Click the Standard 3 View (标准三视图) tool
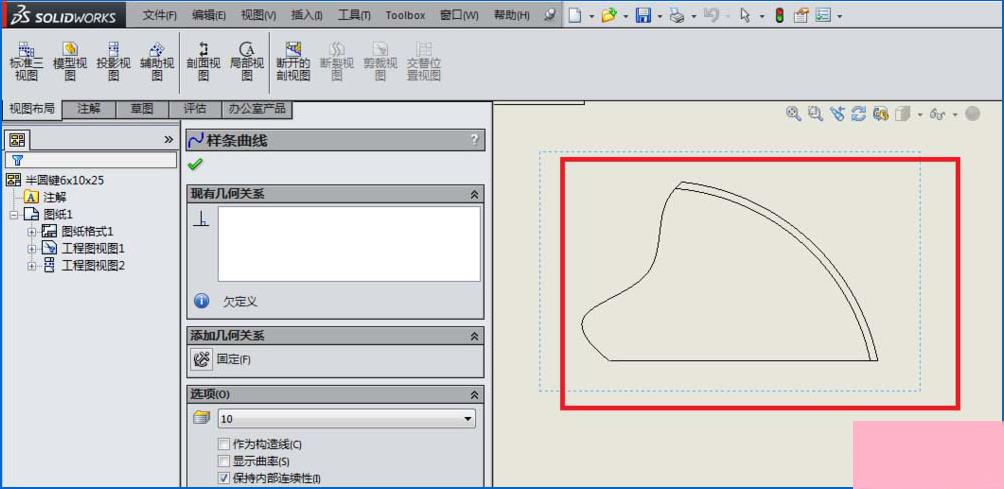Viewport: 1004px width, 489px height. pyautogui.click(x=26, y=62)
